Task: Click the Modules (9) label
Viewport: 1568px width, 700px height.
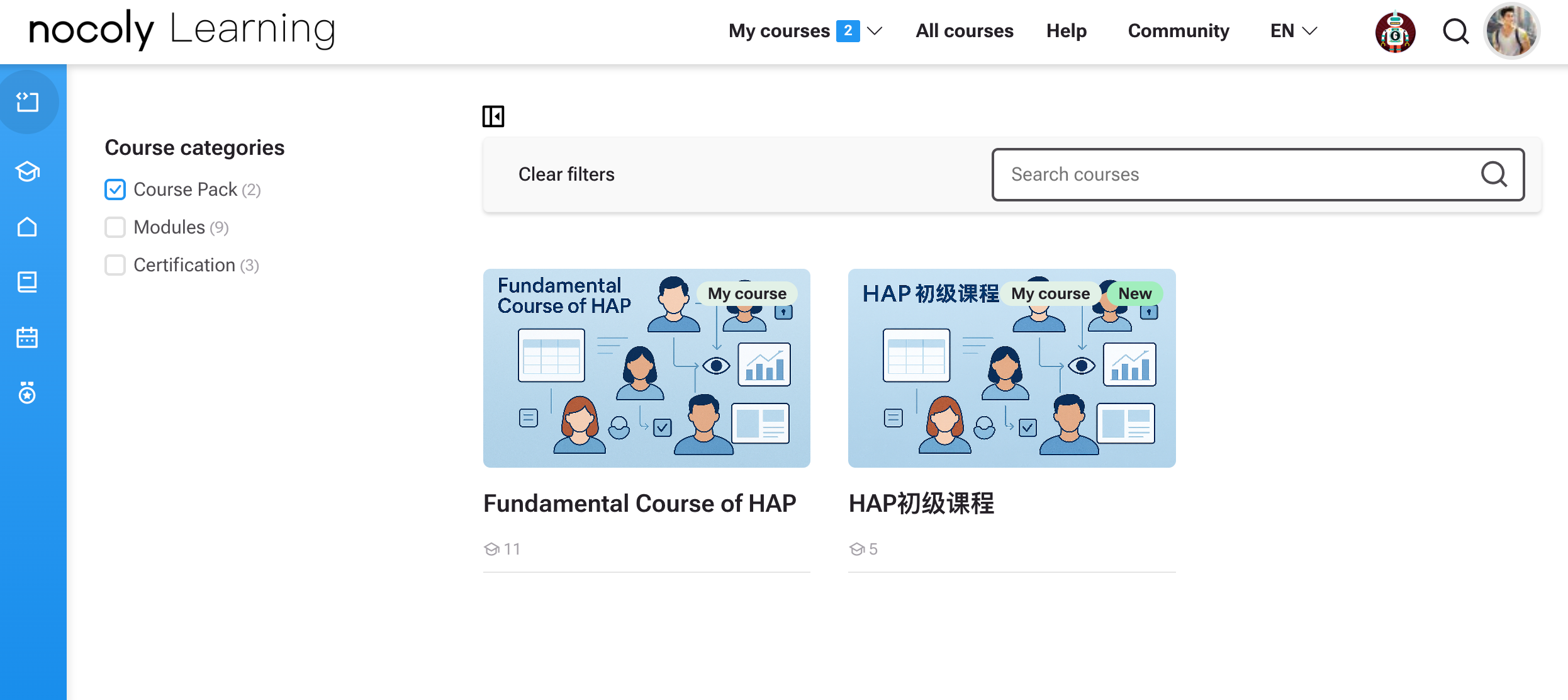Action: point(181,227)
